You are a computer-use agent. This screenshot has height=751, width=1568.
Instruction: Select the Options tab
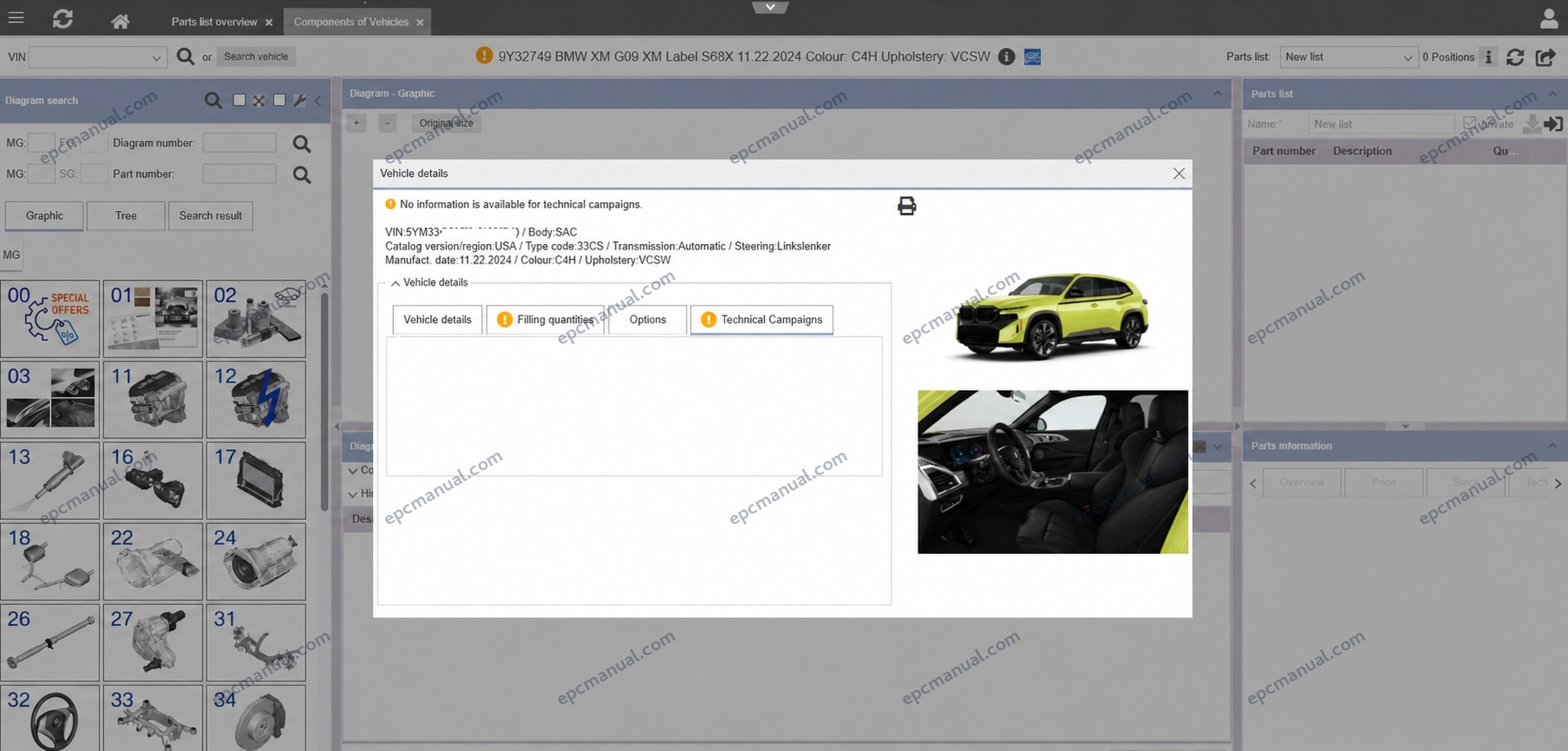click(647, 319)
